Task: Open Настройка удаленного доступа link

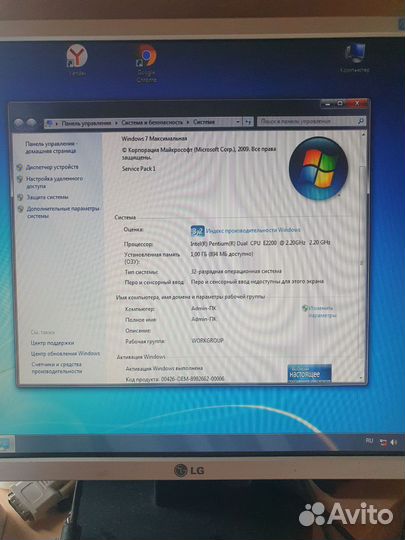Action: [x=54, y=183]
